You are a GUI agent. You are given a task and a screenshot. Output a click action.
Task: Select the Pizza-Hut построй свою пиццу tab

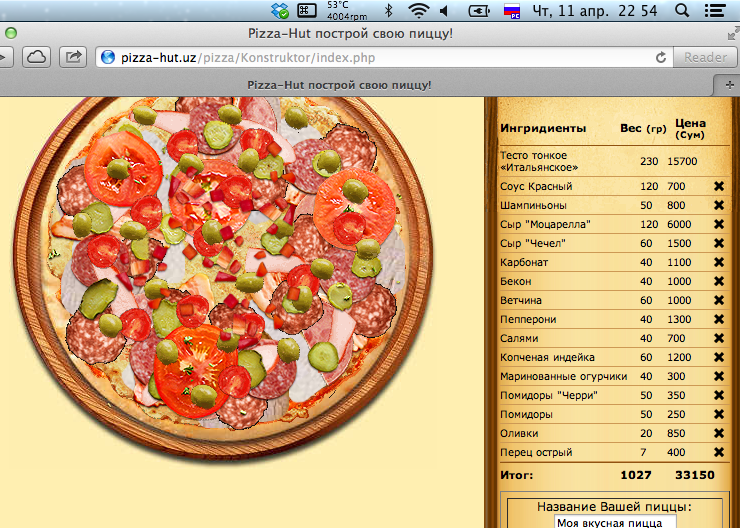tap(339, 85)
